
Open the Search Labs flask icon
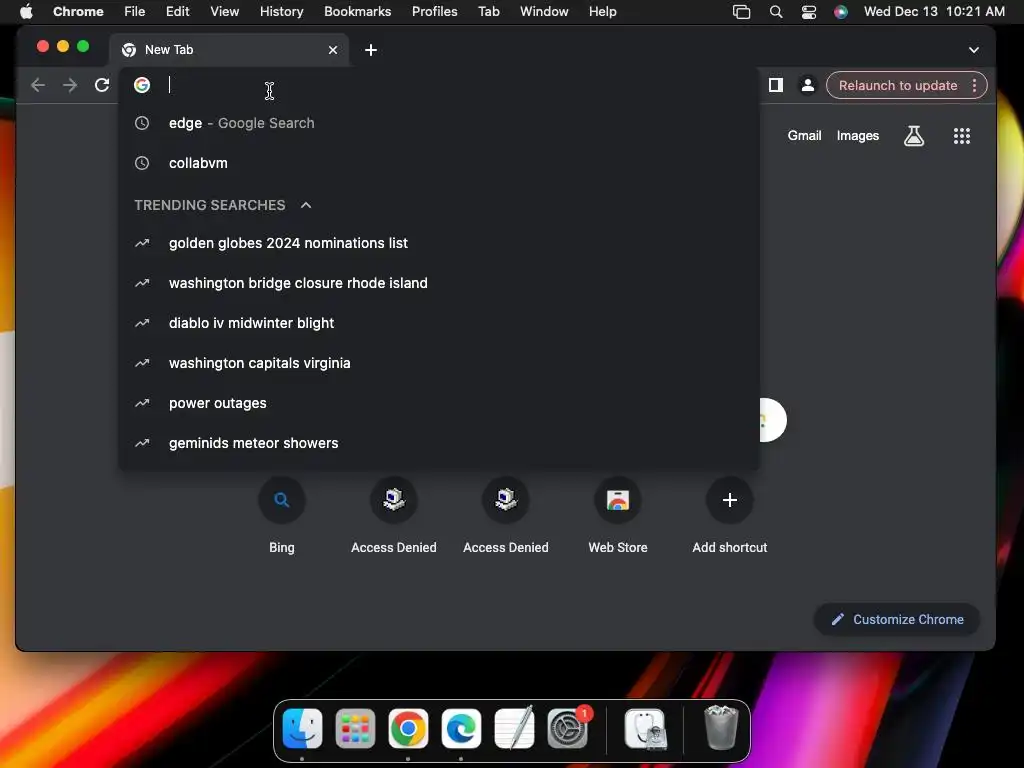click(x=914, y=136)
